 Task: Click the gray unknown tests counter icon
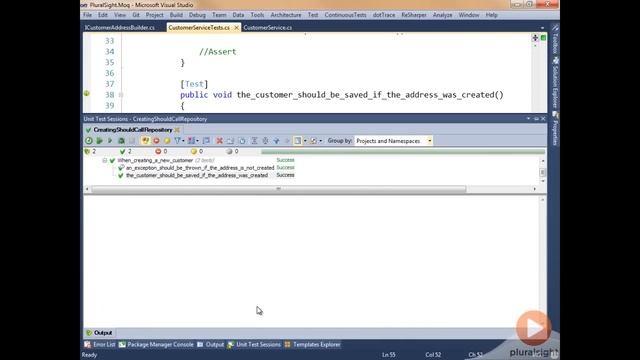click(x=229, y=151)
